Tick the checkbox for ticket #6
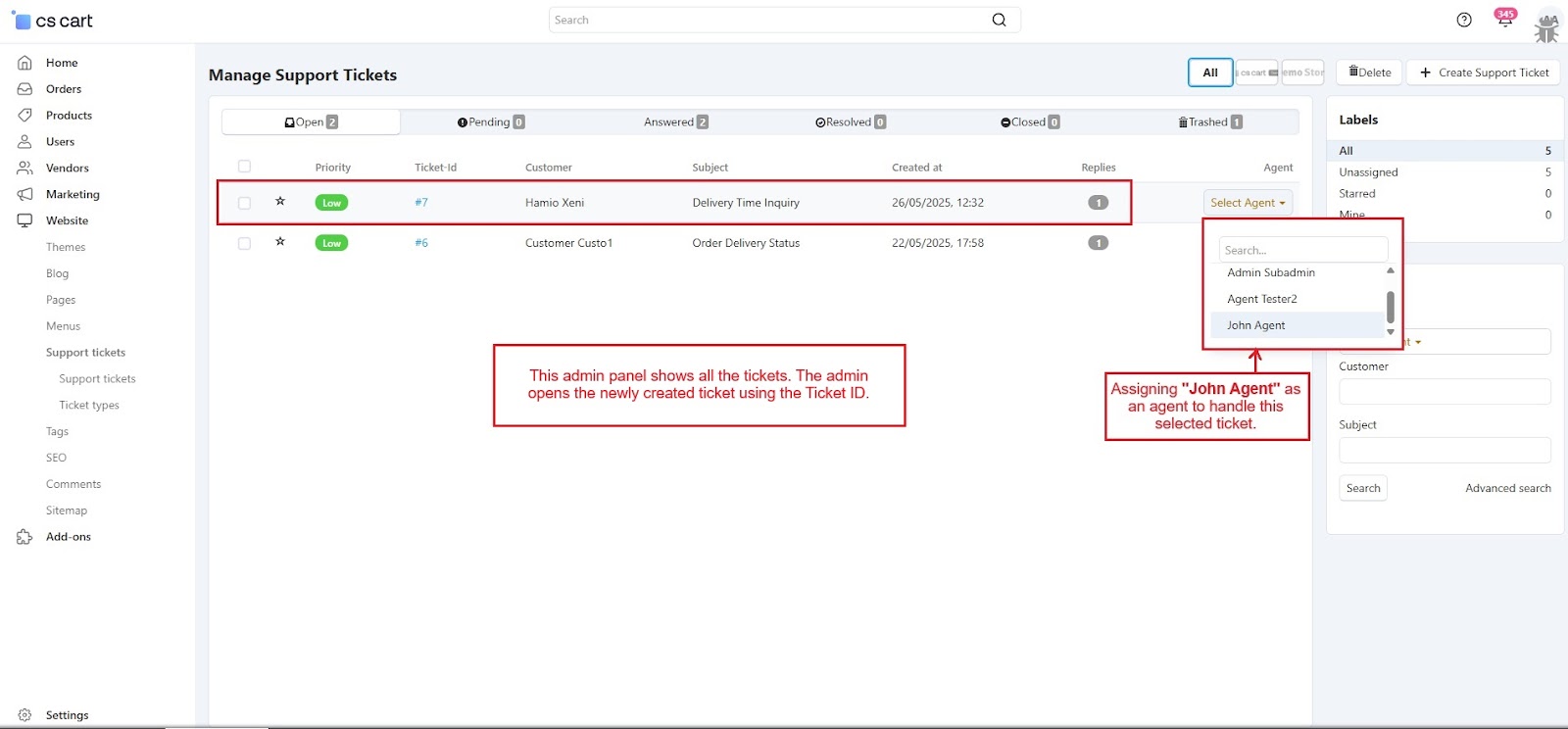The image size is (1568, 729). (x=244, y=243)
